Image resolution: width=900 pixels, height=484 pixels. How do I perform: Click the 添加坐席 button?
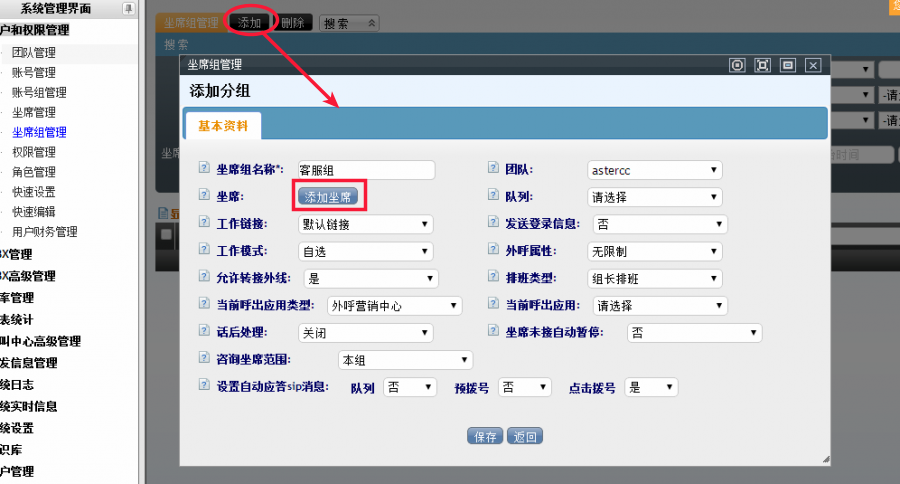coord(330,197)
